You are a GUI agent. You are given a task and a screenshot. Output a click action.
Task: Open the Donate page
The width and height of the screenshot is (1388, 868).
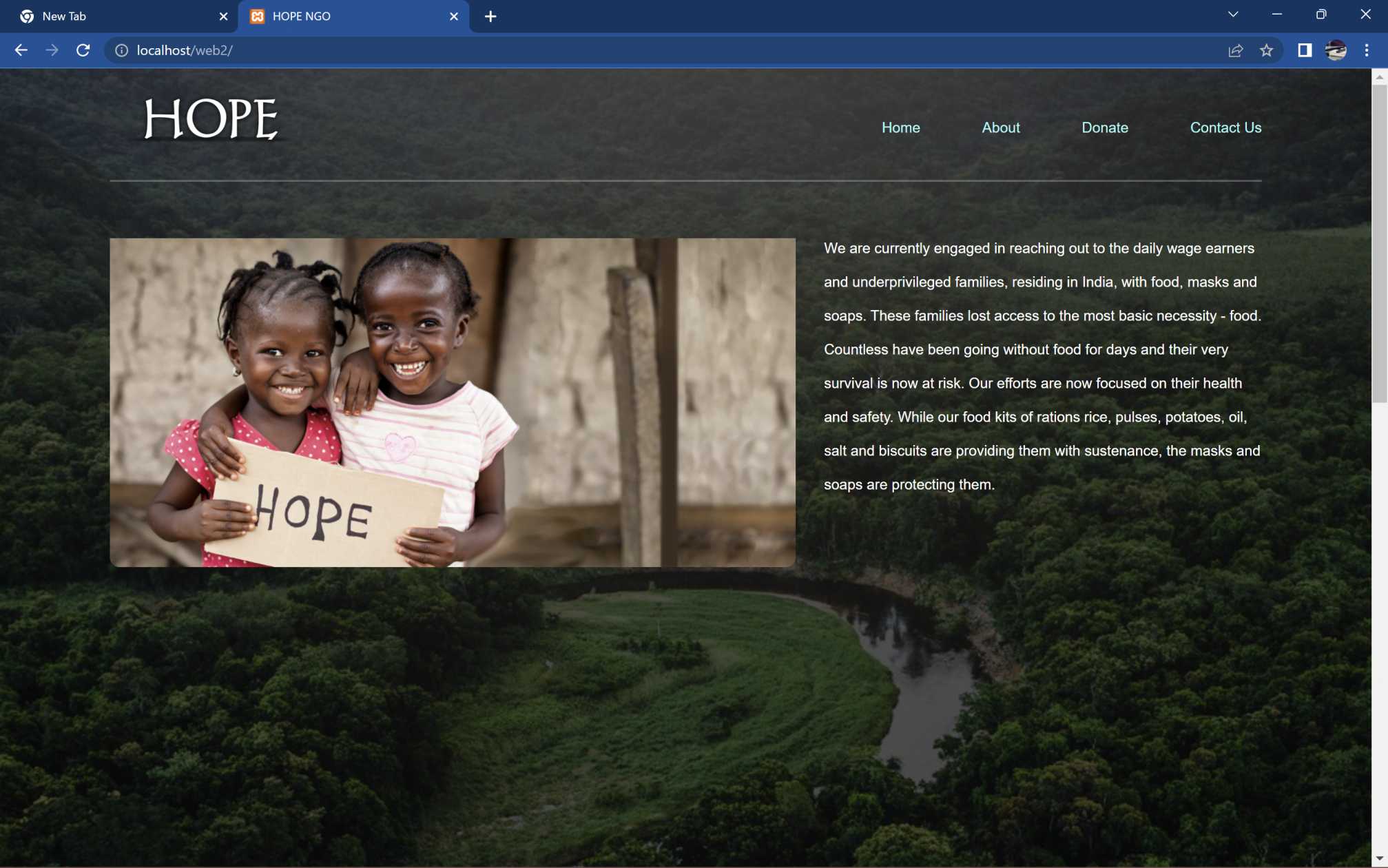pyautogui.click(x=1104, y=127)
